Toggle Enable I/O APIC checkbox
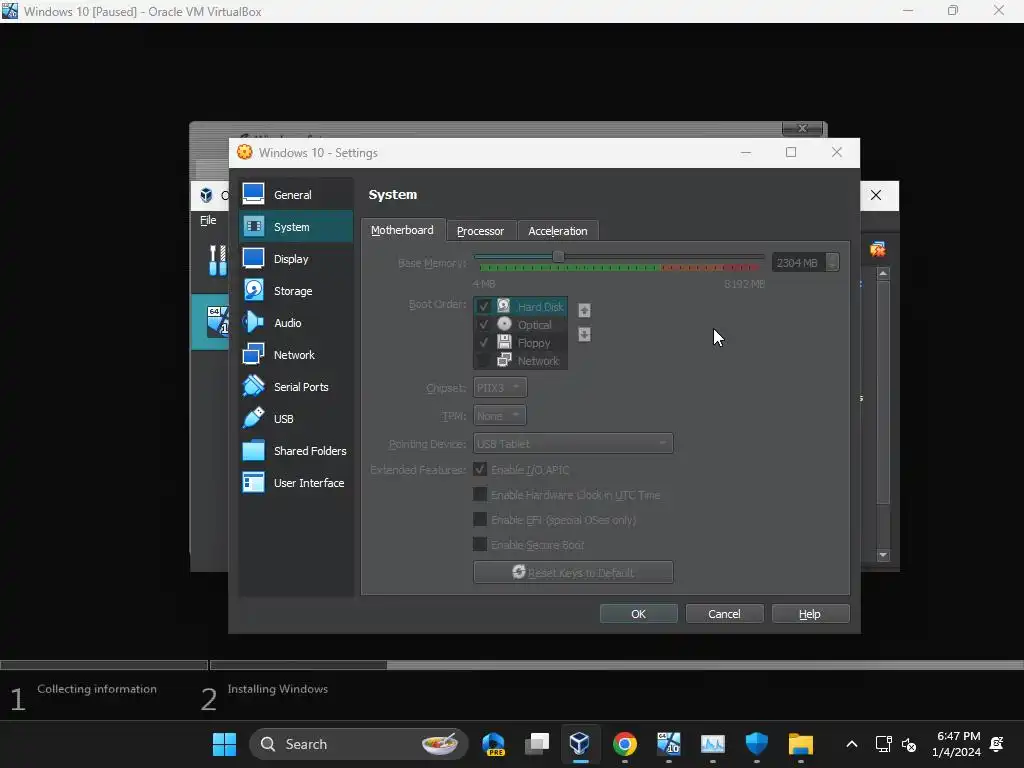 click(480, 470)
